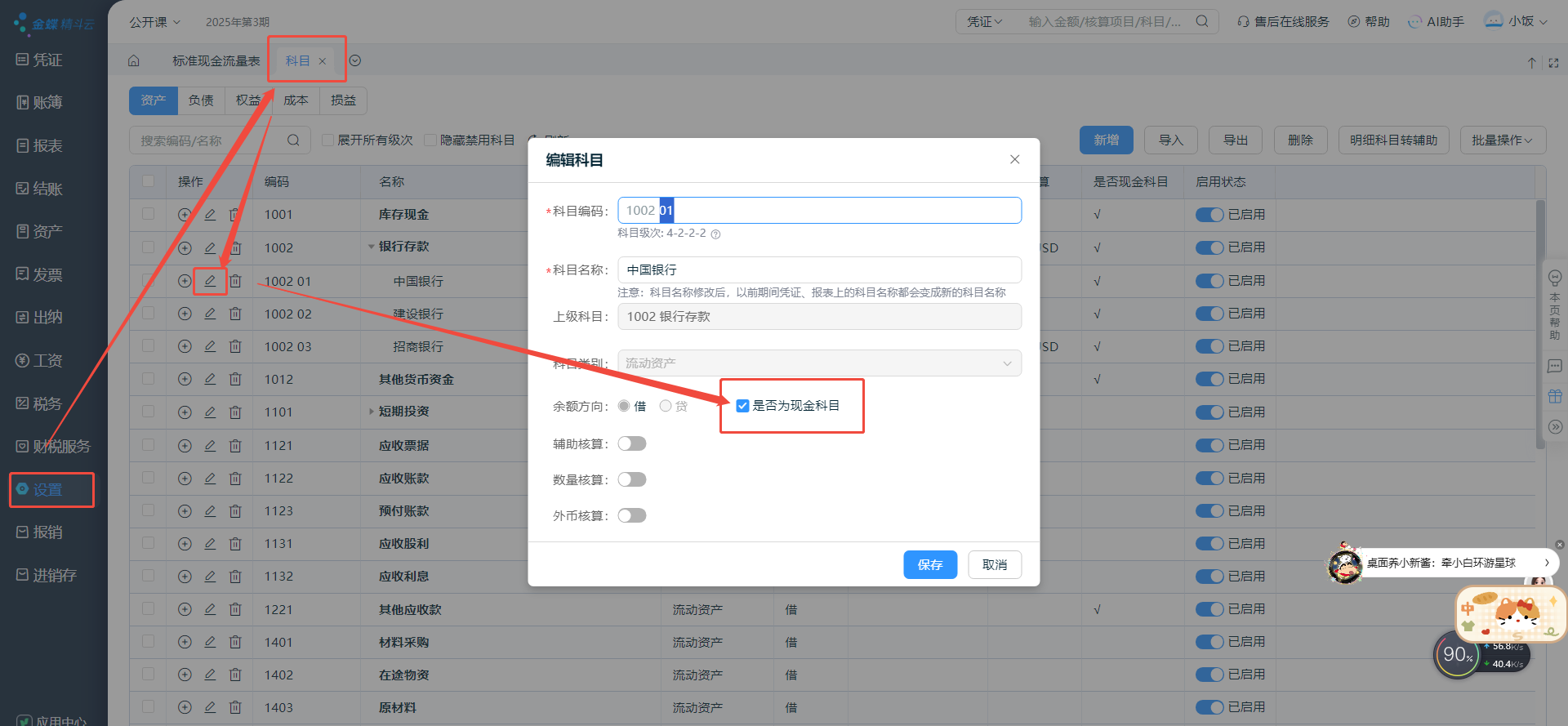
Task: Enable the 辅助核算 toggle
Action: (x=631, y=443)
